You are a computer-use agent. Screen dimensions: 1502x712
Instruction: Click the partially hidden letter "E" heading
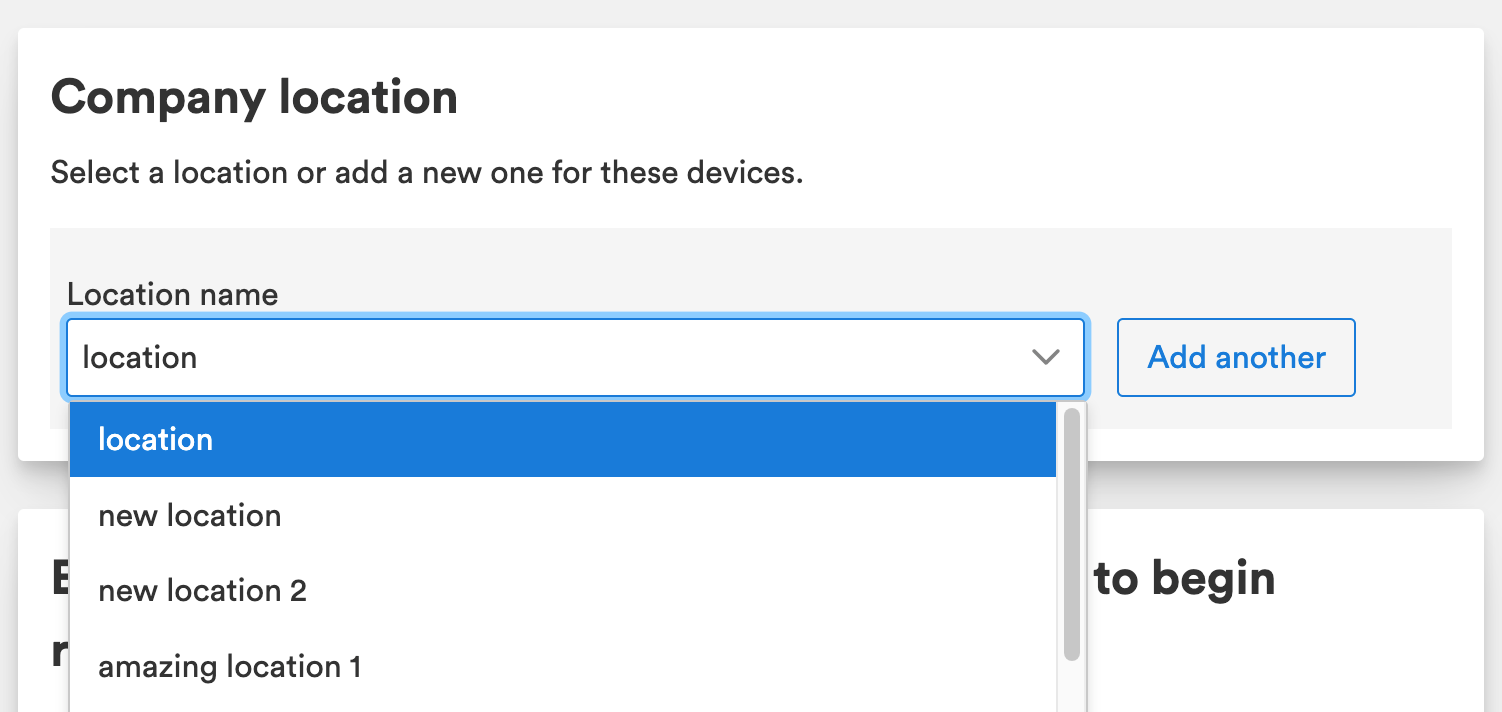(x=60, y=578)
